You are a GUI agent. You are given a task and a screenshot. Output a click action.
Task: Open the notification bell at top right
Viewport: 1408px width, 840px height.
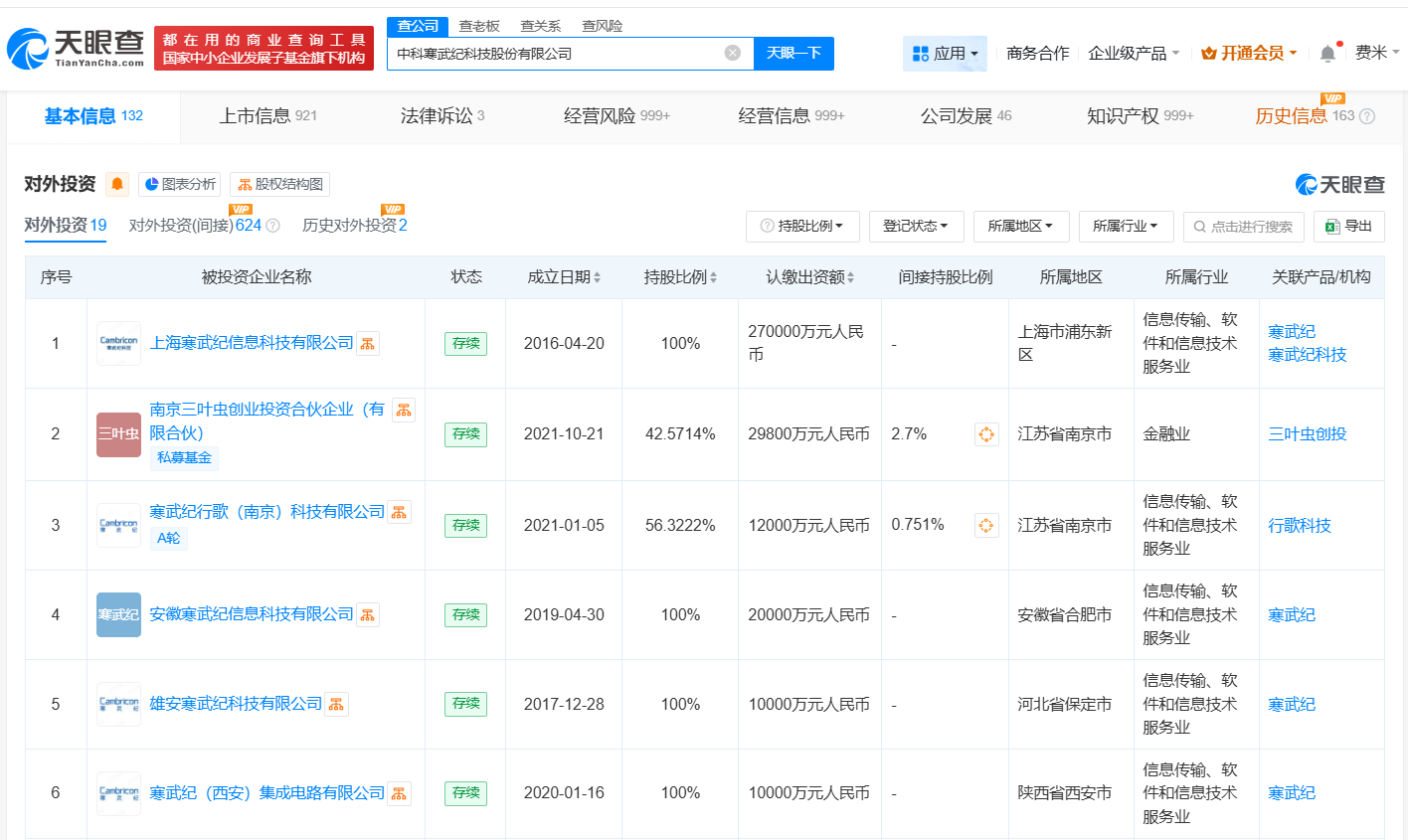[1326, 52]
